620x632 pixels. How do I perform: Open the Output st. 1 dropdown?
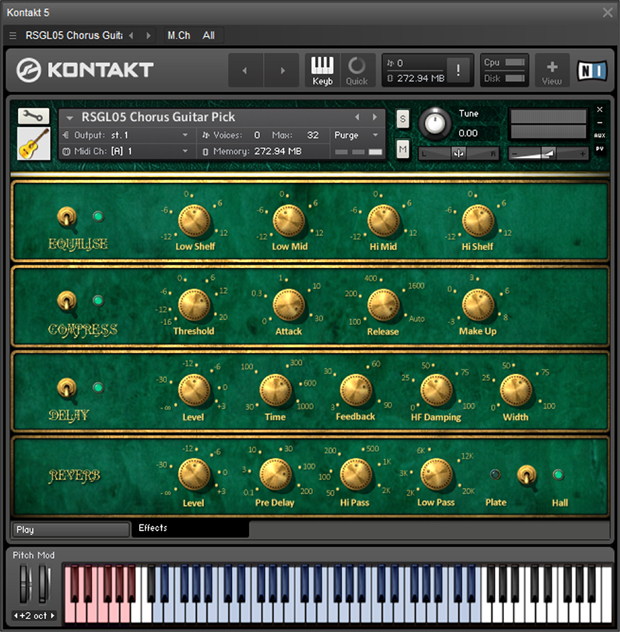pos(126,135)
